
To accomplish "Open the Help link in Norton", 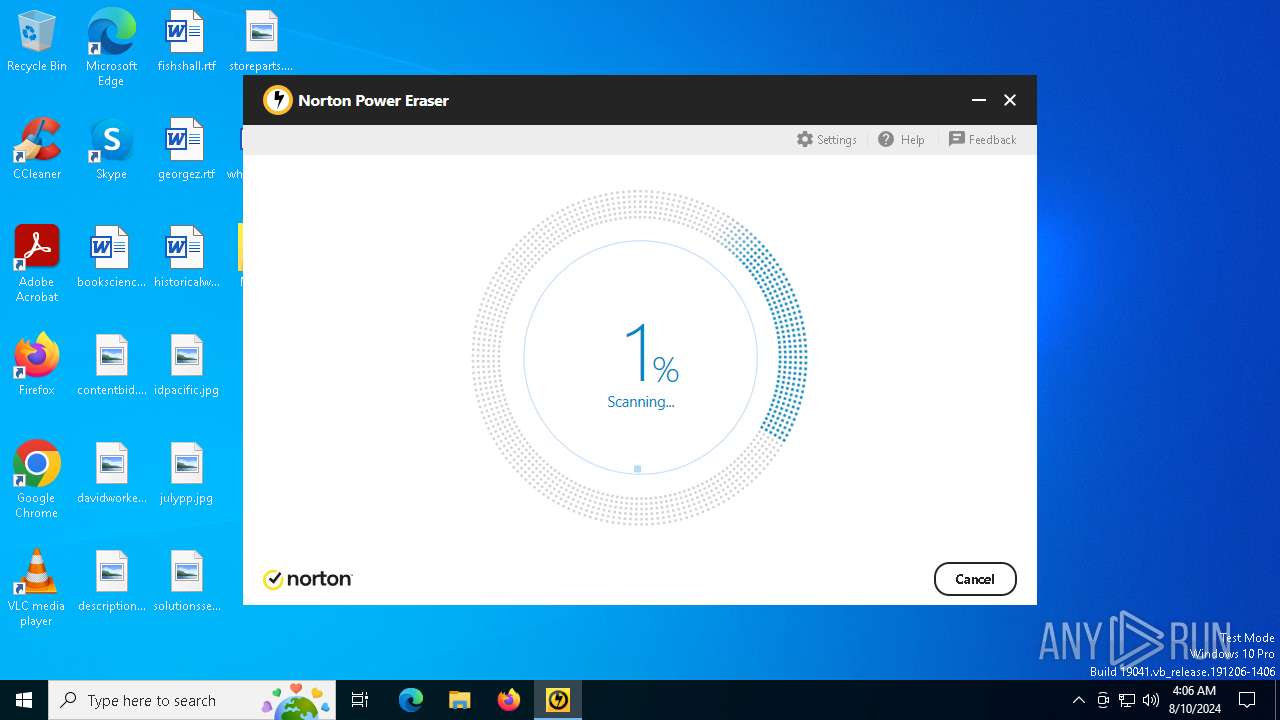I will click(901, 139).
